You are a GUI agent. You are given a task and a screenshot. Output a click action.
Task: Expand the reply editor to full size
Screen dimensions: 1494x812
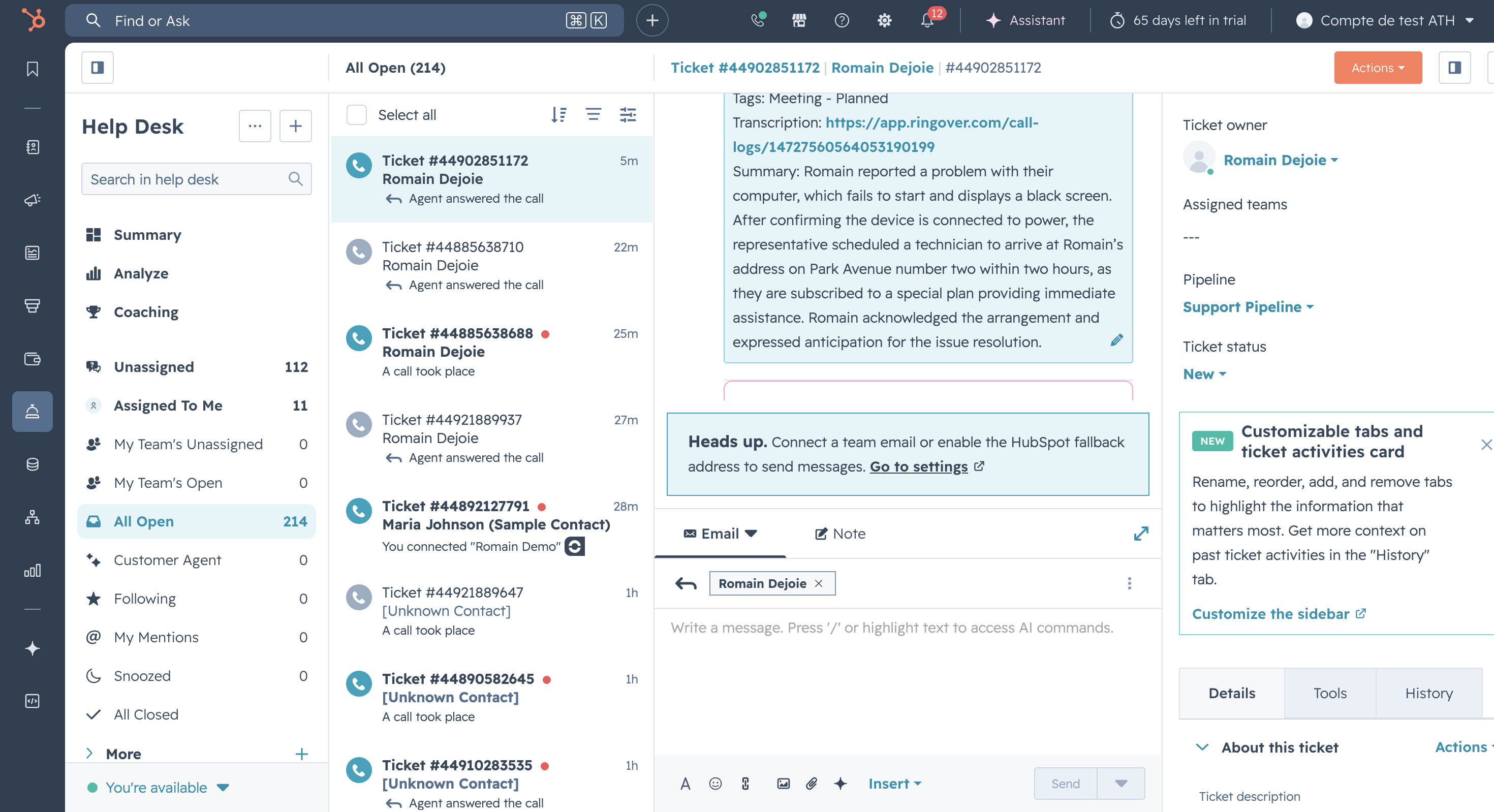[1140, 533]
